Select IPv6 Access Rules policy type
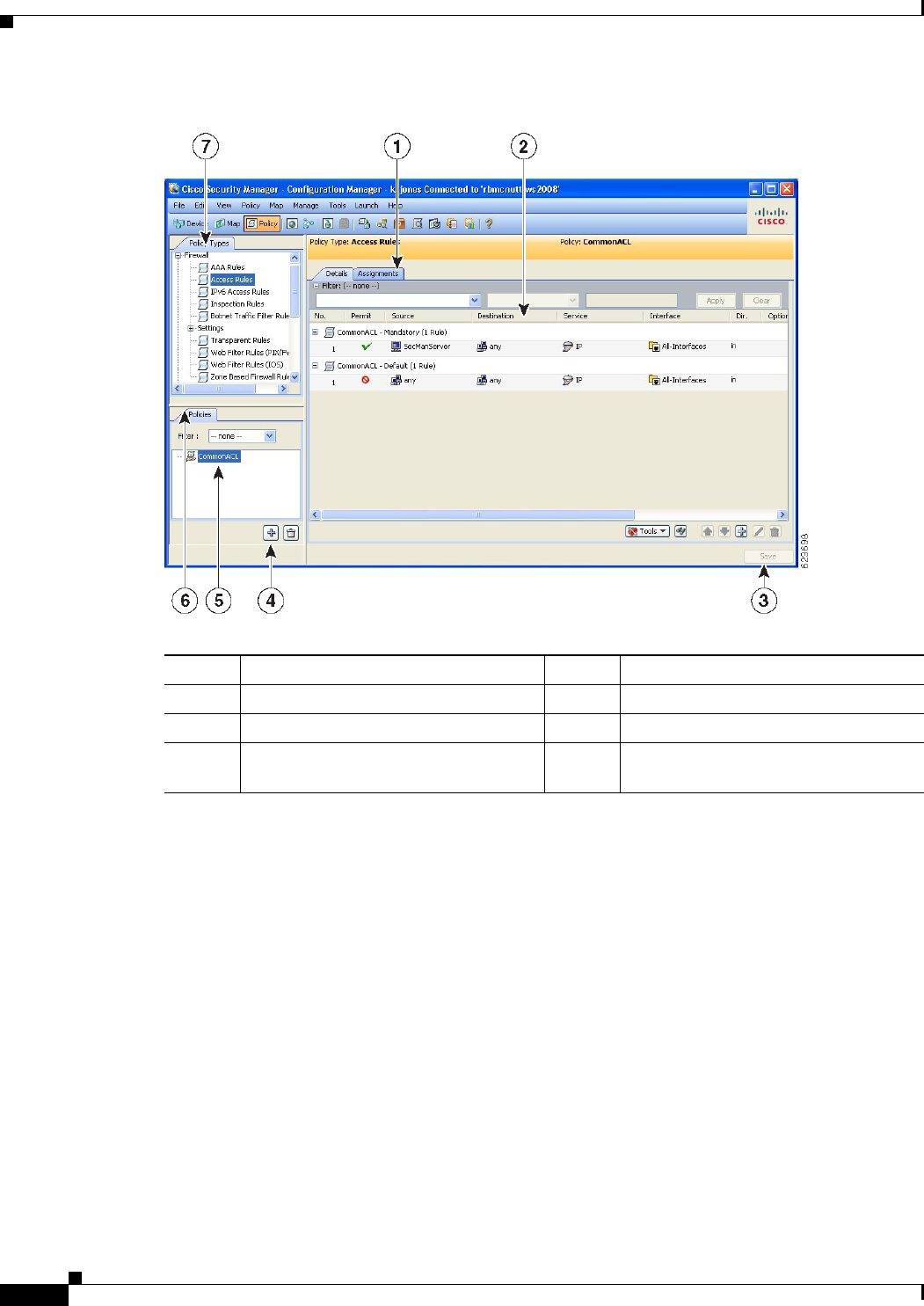The height and width of the screenshot is (1306, 924). point(239,292)
